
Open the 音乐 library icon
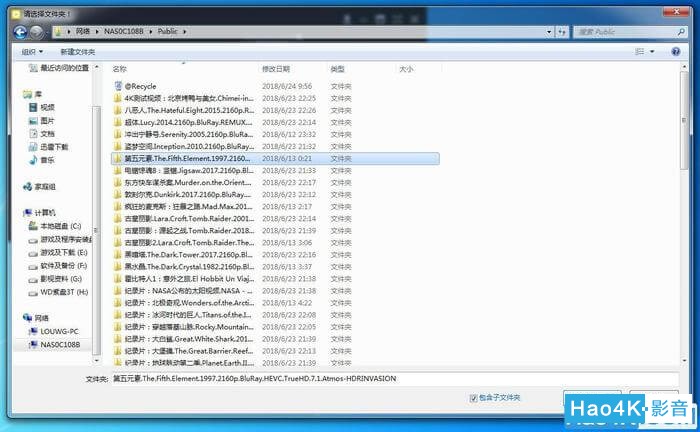33,160
